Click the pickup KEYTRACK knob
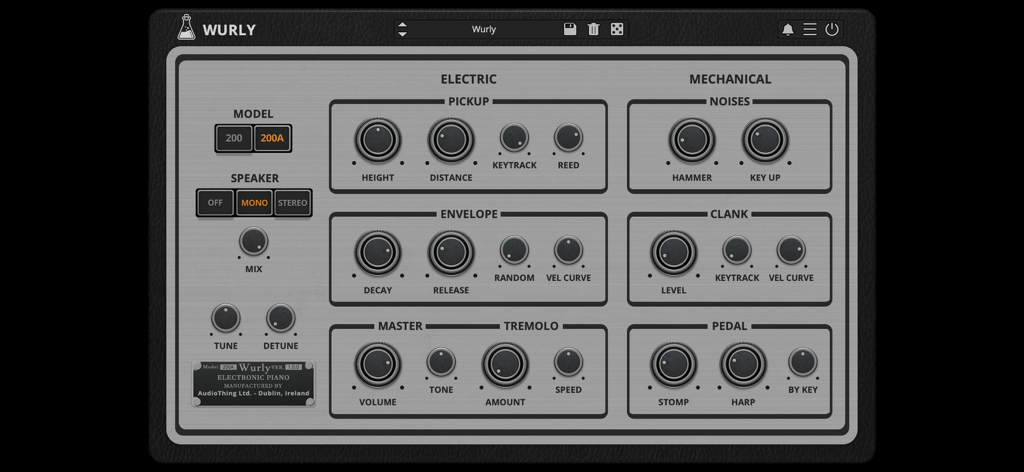1024x472 pixels. 515,138
